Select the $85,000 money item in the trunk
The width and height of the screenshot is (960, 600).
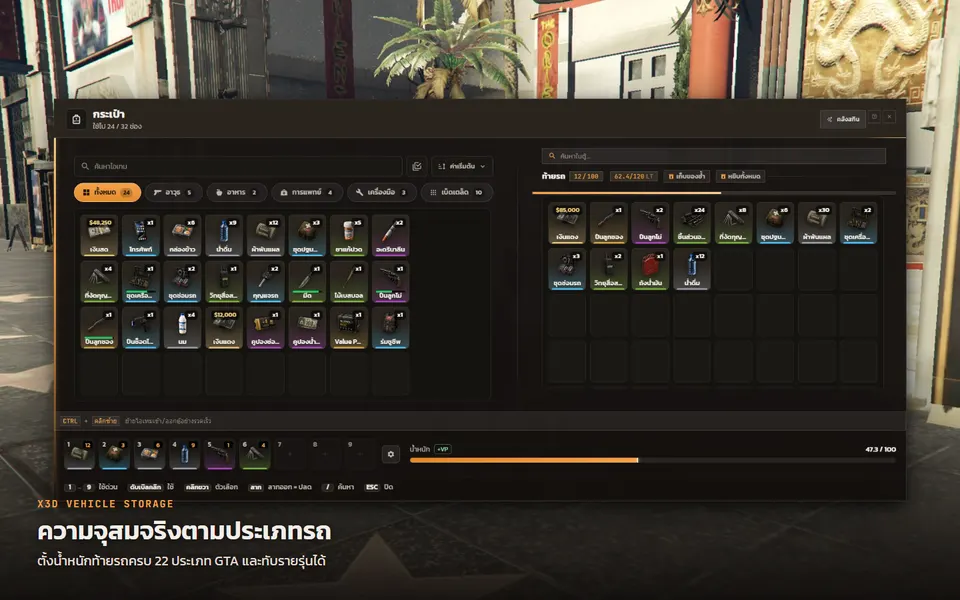coord(567,223)
